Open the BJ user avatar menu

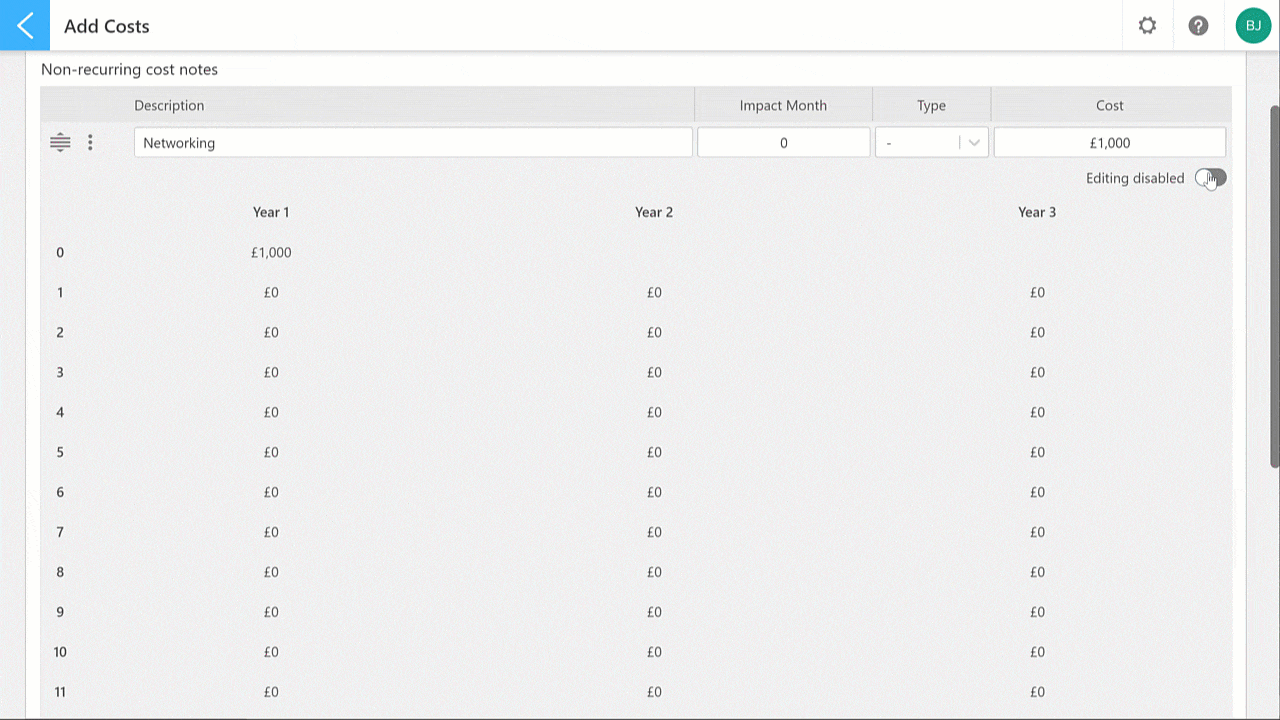coord(1253,26)
